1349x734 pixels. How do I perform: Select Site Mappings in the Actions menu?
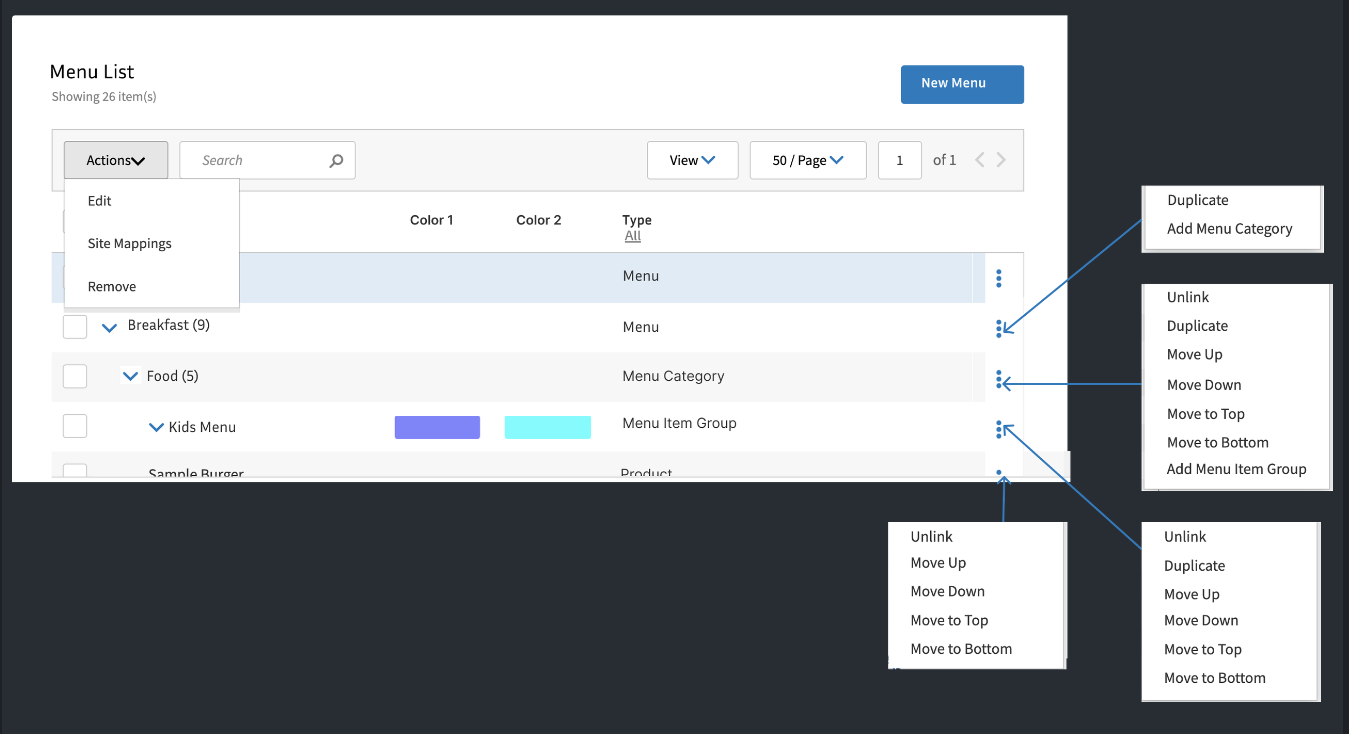pos(129,243)
